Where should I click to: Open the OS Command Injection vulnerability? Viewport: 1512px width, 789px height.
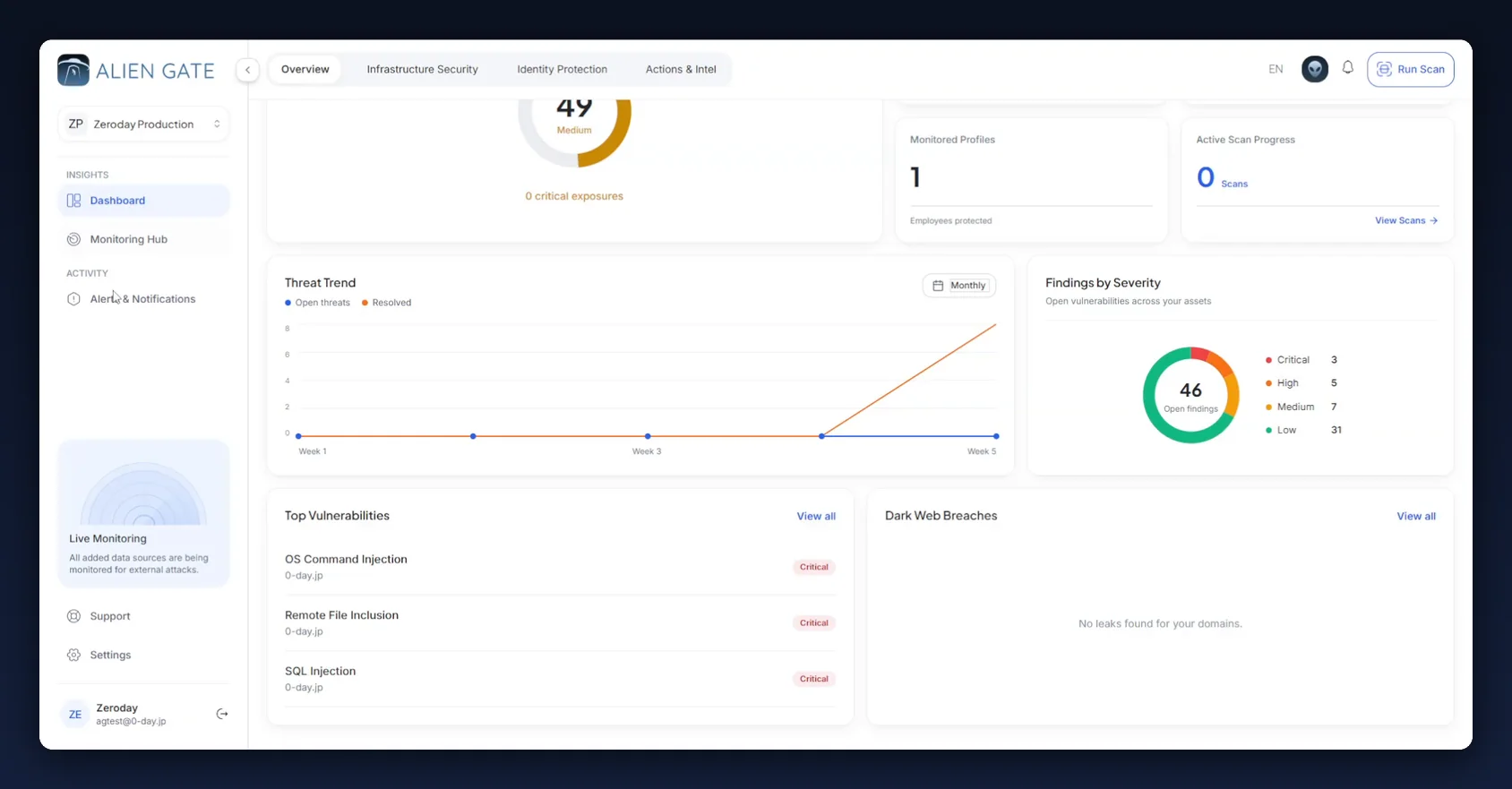[560, 567]
